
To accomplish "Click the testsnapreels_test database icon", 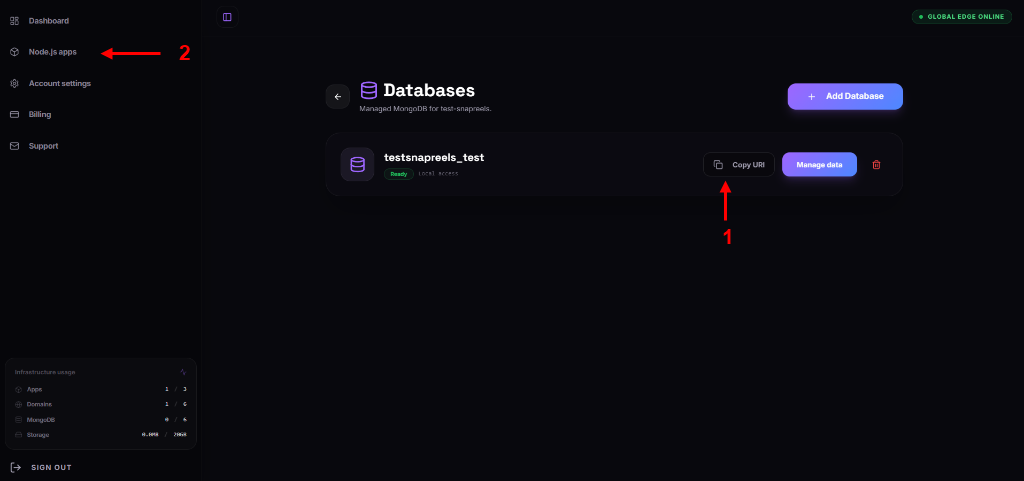I will pyautogui.click(x=357, y=164).
